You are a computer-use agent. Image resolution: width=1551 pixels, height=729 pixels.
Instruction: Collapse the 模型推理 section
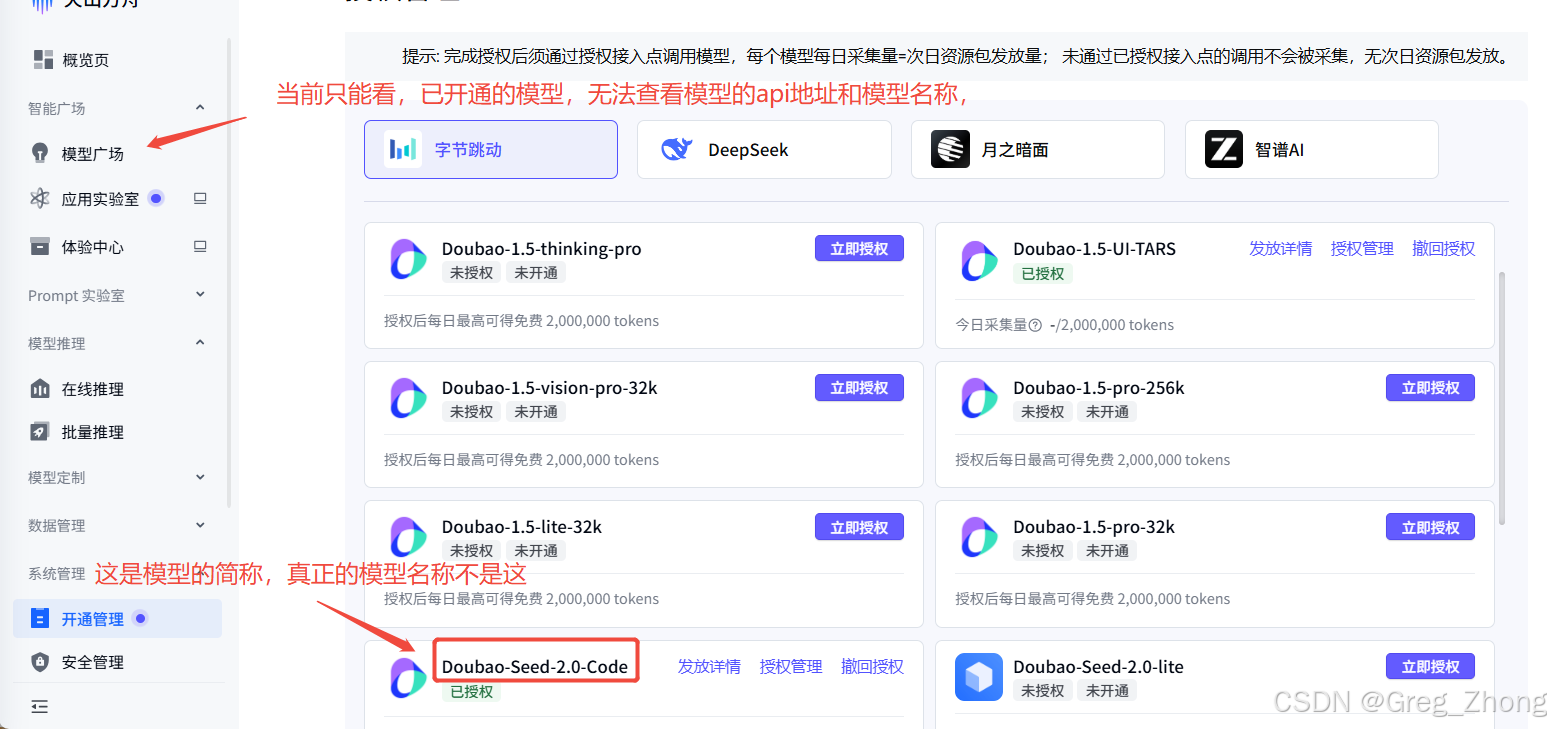[x=200, y=342]
